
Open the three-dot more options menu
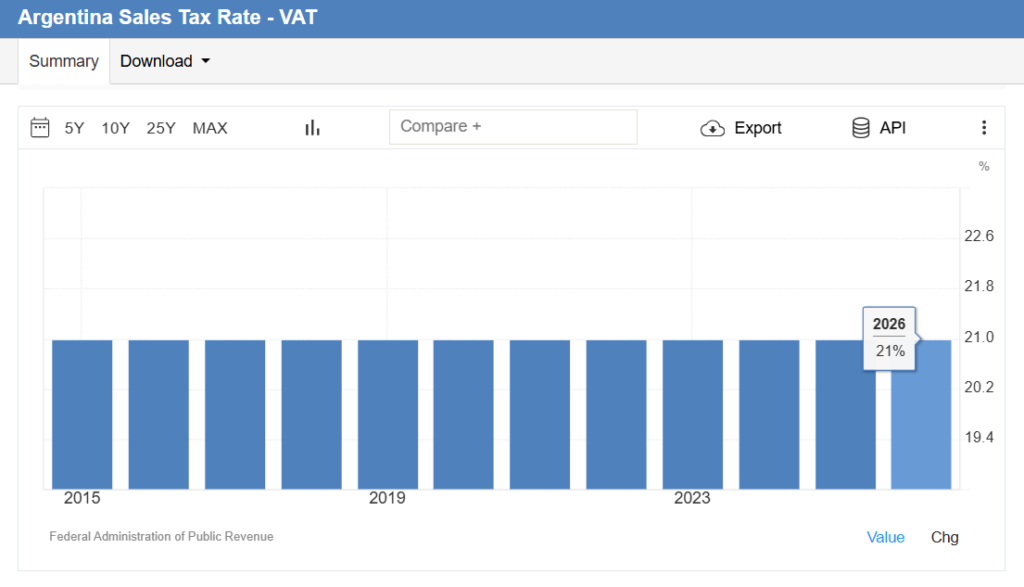tap(983, 127)
